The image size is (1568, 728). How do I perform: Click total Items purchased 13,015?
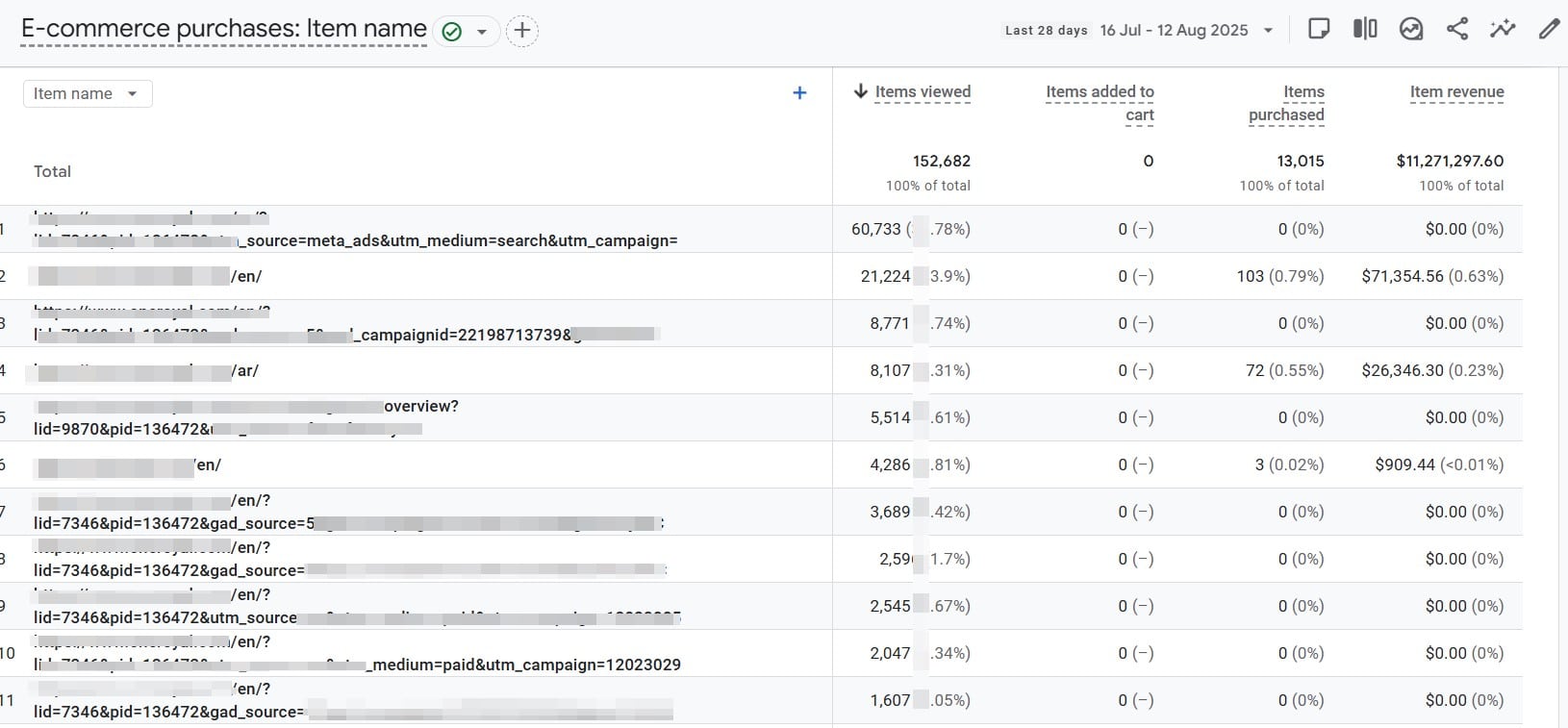coord(1301,161)
